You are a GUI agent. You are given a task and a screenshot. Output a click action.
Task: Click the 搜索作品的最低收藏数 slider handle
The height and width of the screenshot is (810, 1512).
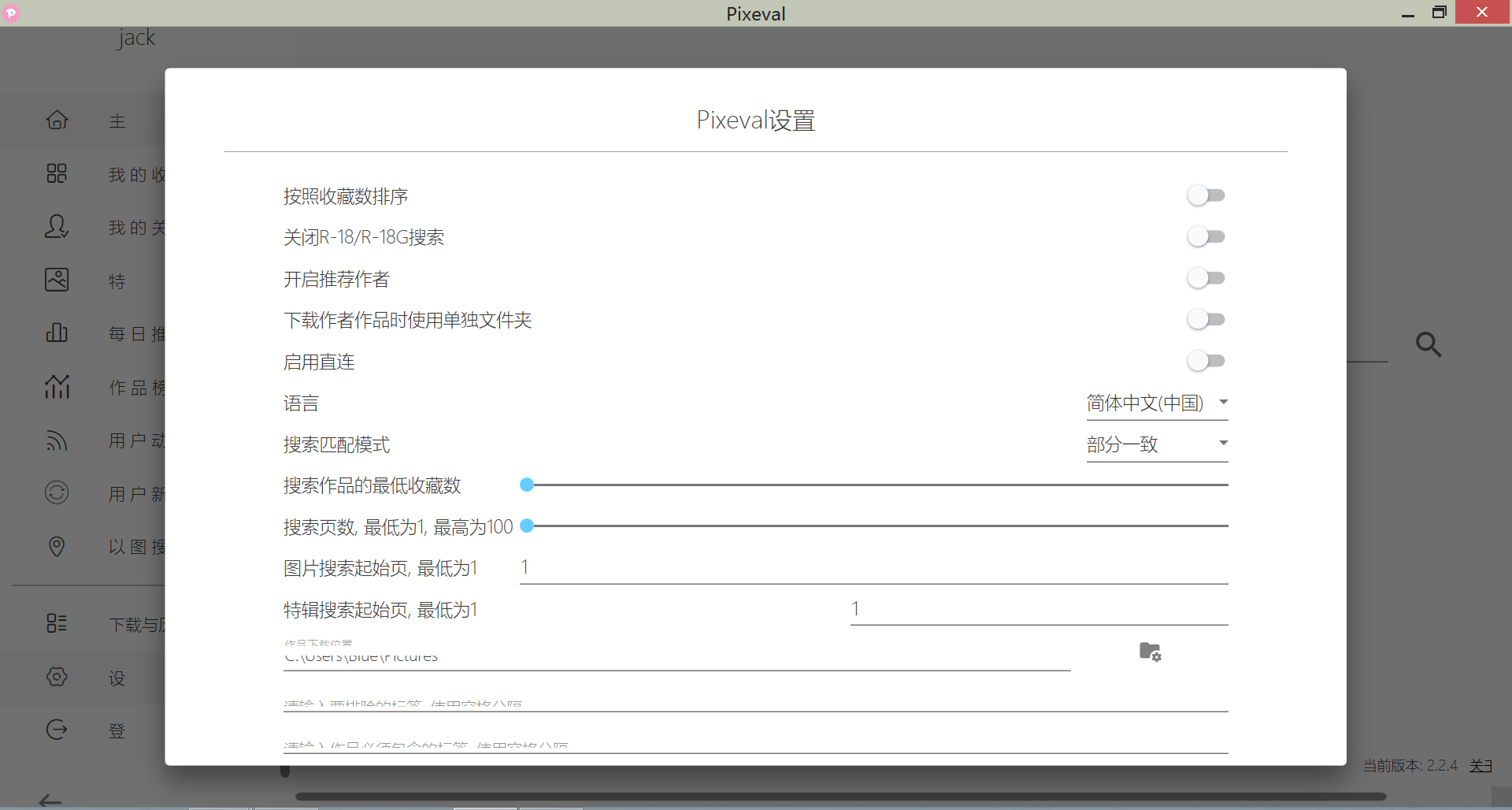[x=527, y=485]
